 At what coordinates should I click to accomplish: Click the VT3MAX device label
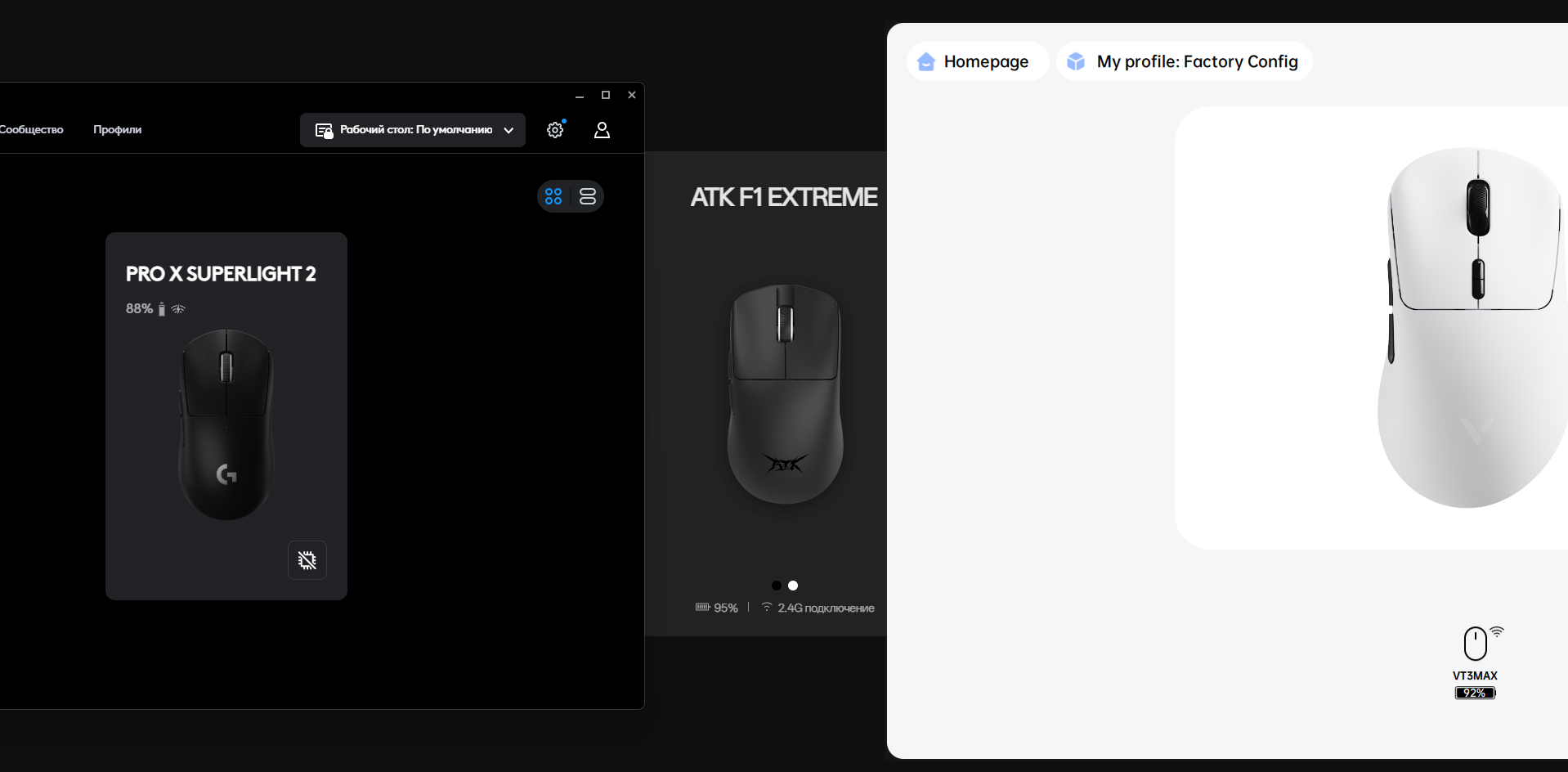(x=1475, y=675)
